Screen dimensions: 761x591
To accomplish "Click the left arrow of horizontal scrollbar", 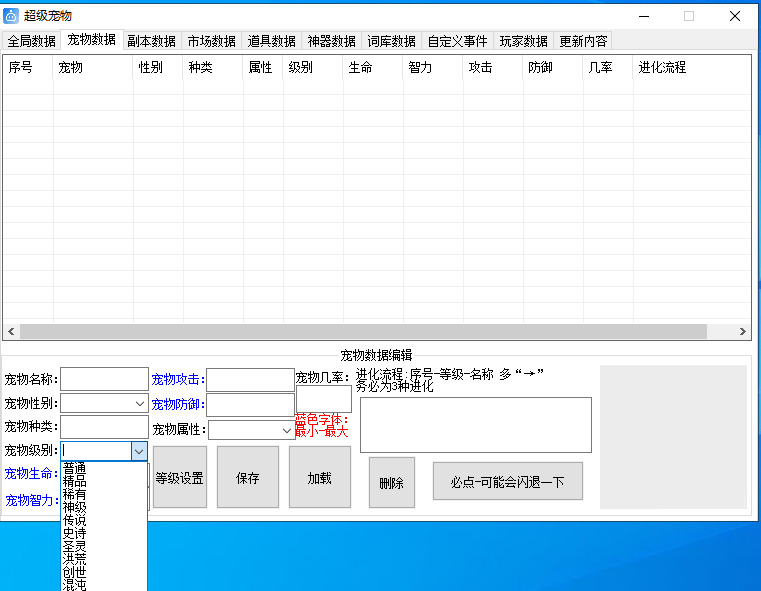I will tap(11, 331).
